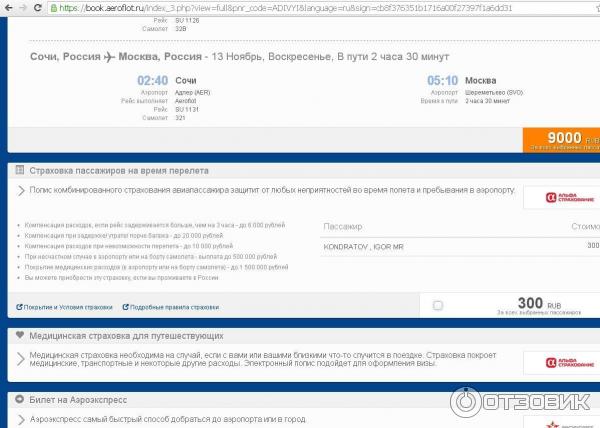Click flight number SU 1126
Viewport: 600px width, 428px height.
(187, 21)
